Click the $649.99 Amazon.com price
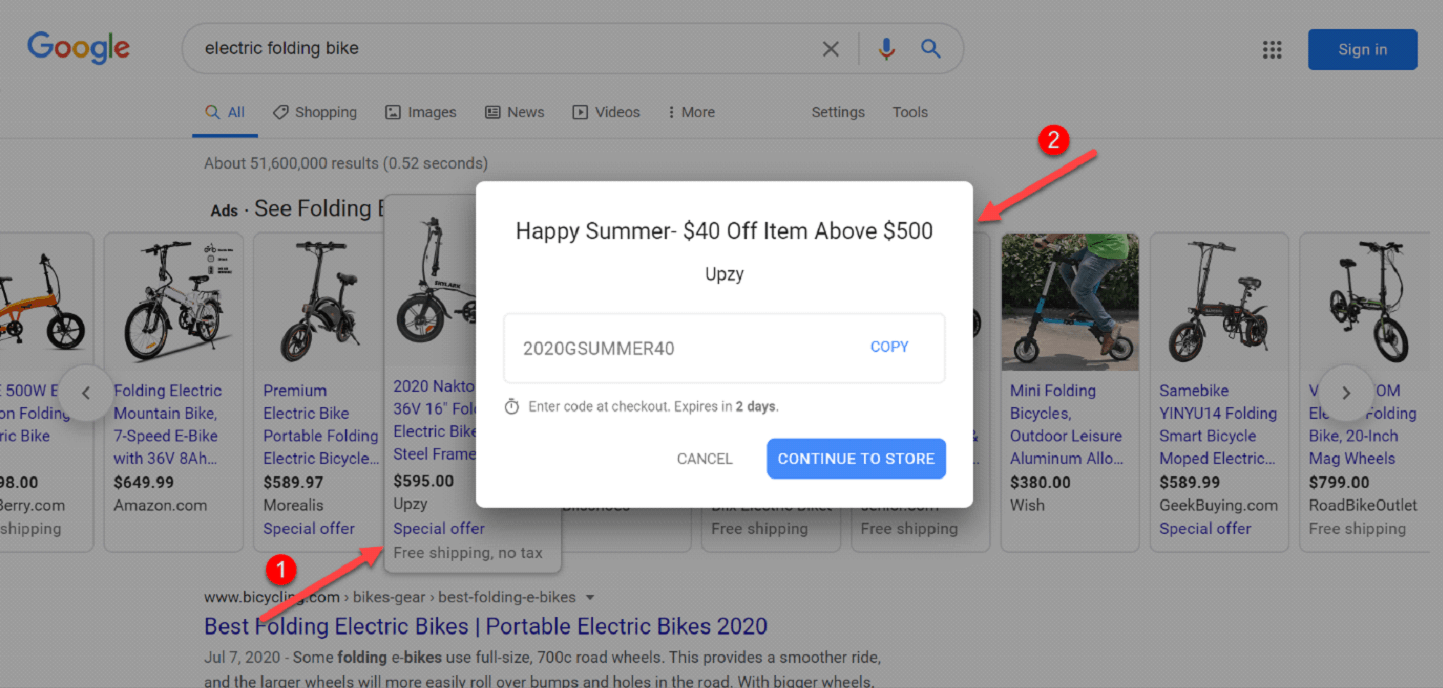The height and width of the screenshot is (688, 1443). pyautogui.click(x=143, y=482)
